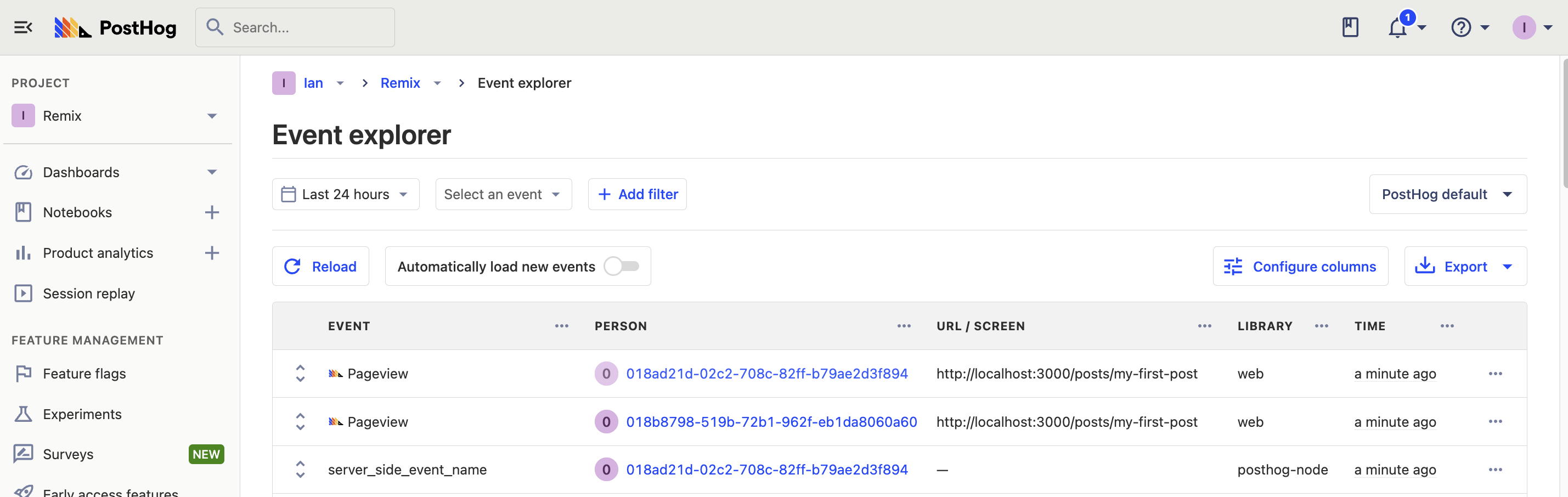
Task: Open the EVENT column options dots
Action: [x=562, y=326]
